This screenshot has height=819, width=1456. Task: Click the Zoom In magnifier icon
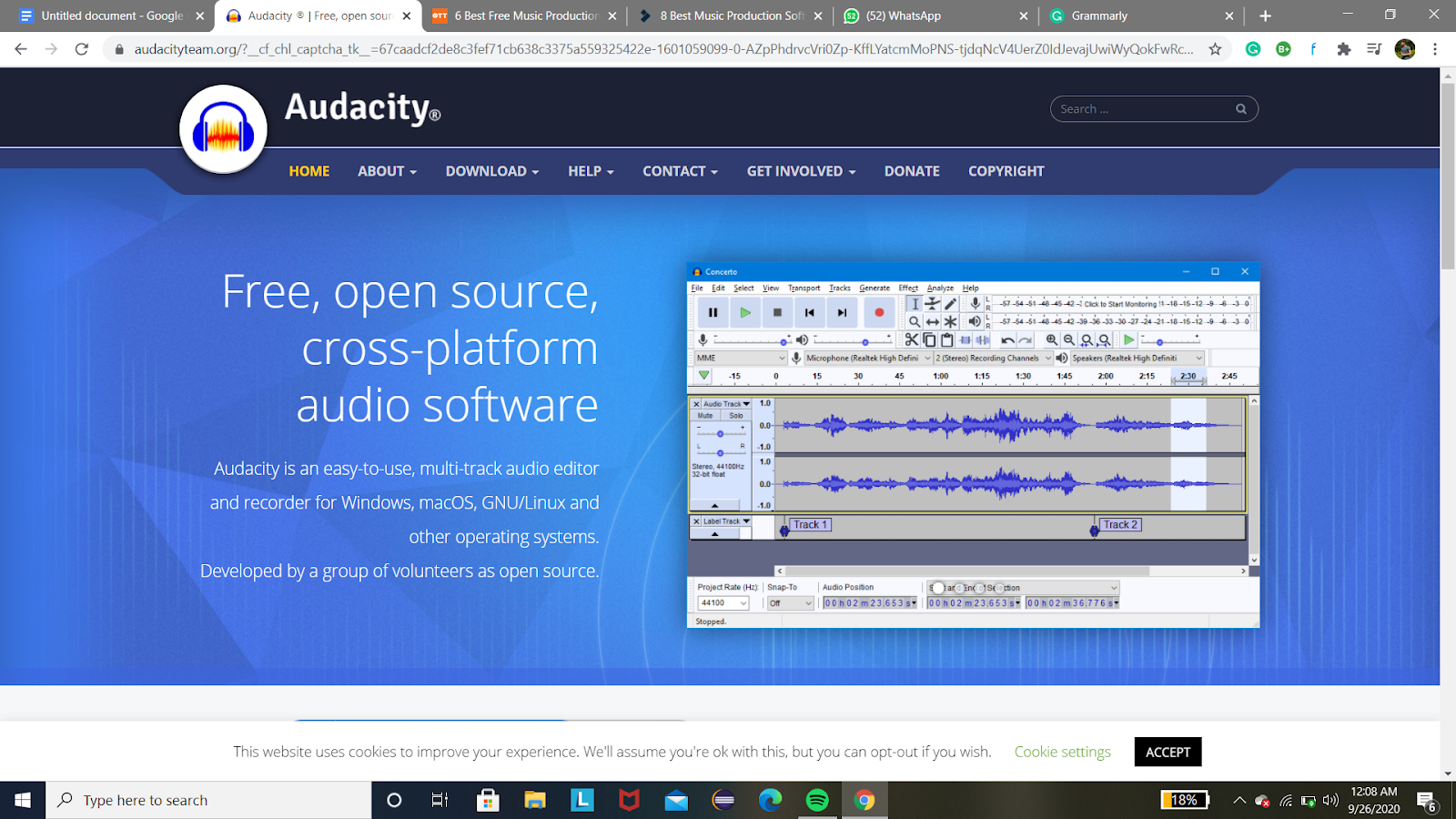(x=1052, y=339)
